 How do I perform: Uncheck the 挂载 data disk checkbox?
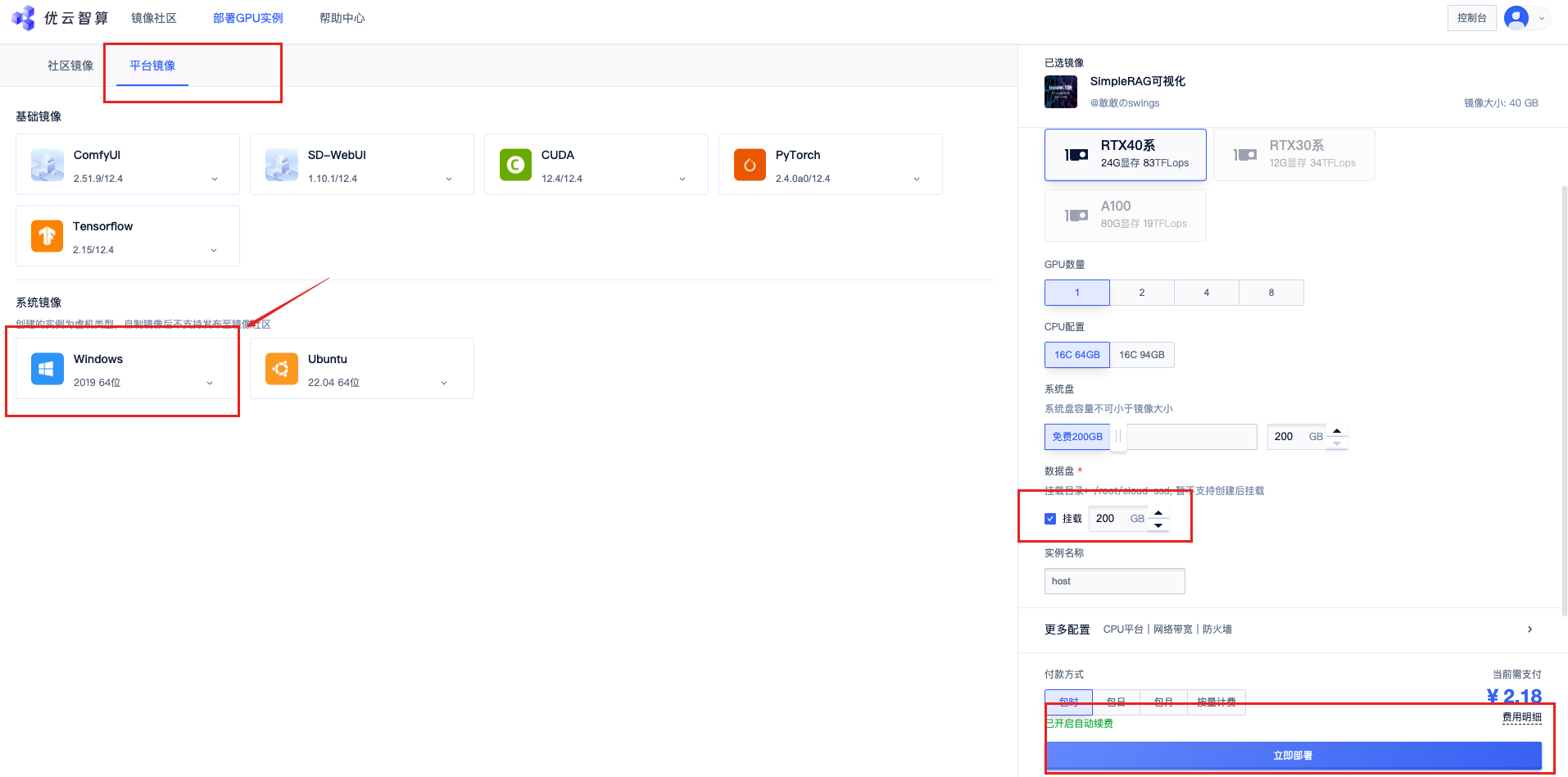1050,519
